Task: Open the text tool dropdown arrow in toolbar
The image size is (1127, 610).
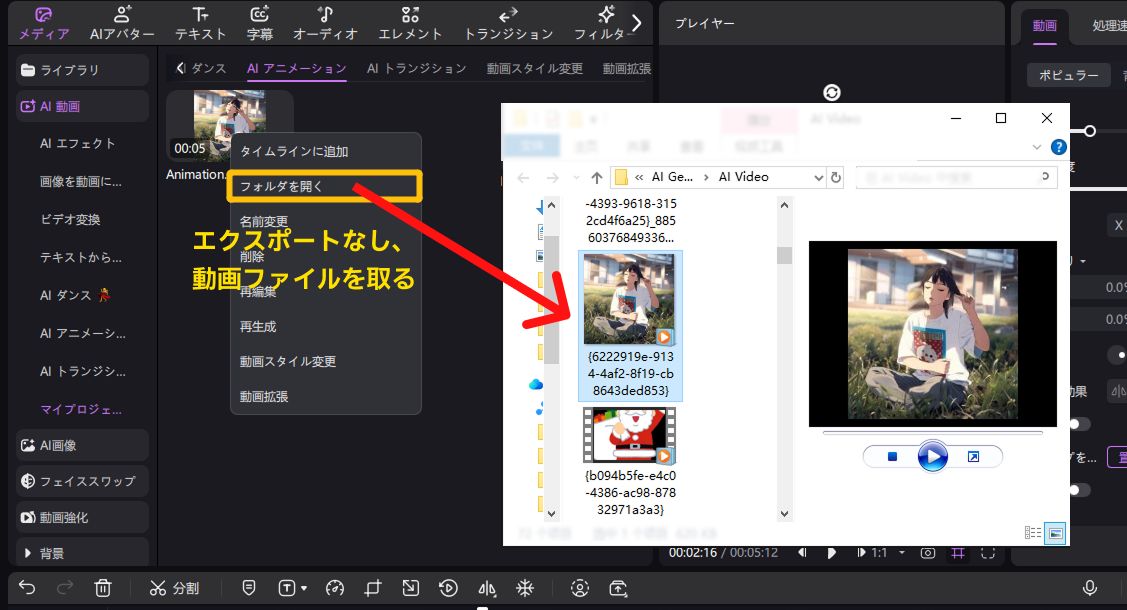Action: point(303,588)
